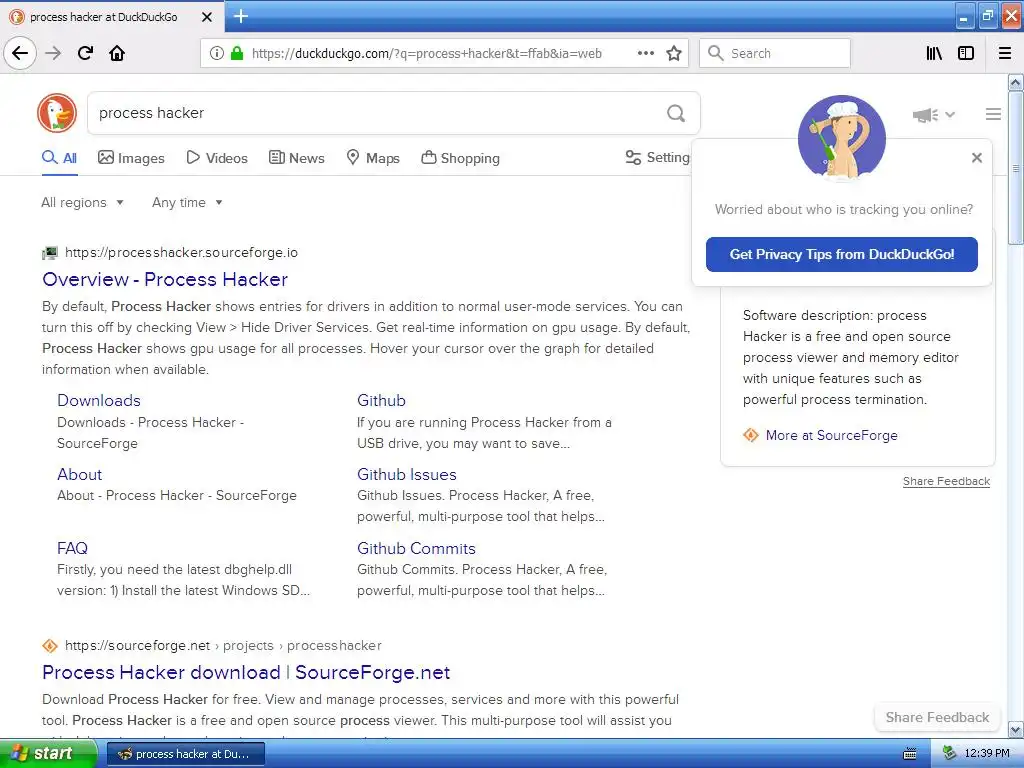Open Process Hacker download SourceForge.net result

[x=246, y=672]
